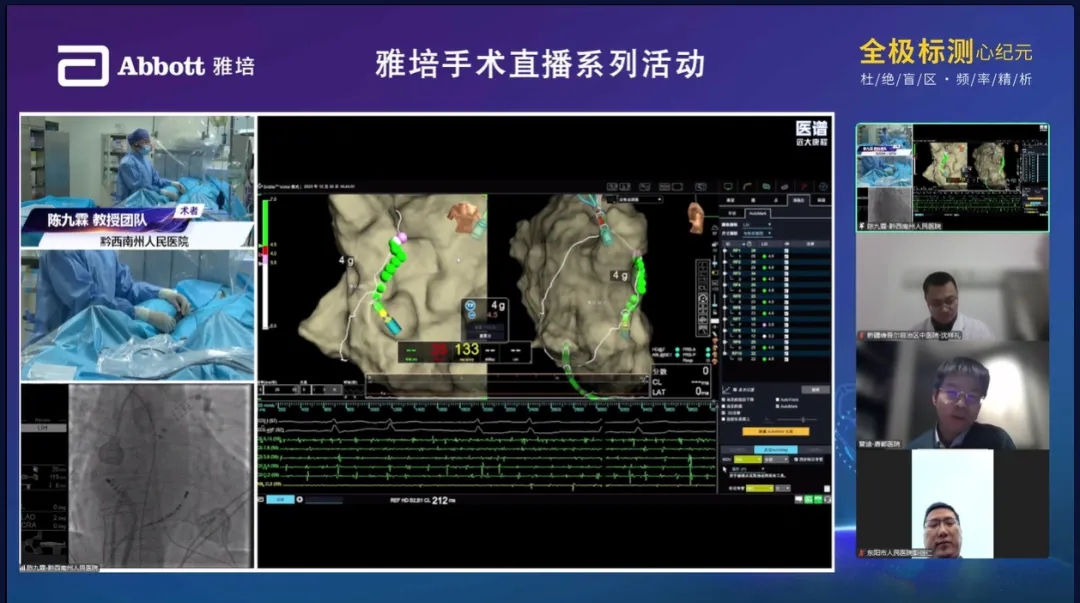Click the help question-mark icon in top toolbar
This screenshot has width=1080, height=603.
click(x=824, y=186)
